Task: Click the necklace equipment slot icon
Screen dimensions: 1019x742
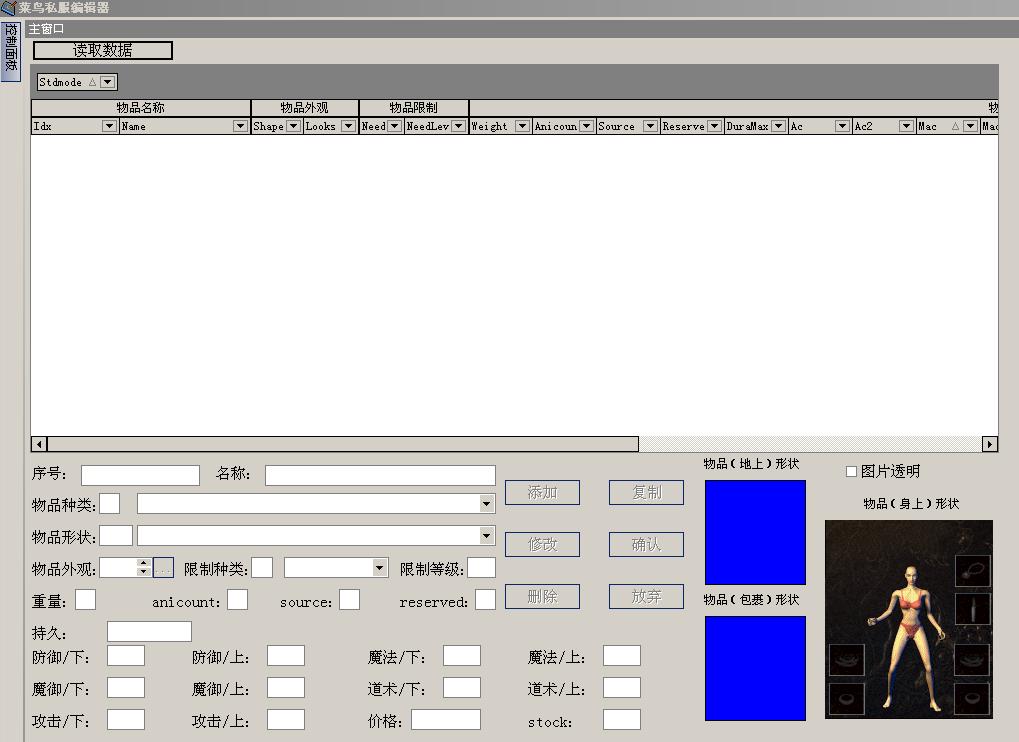Action: (x=972, y=571)
